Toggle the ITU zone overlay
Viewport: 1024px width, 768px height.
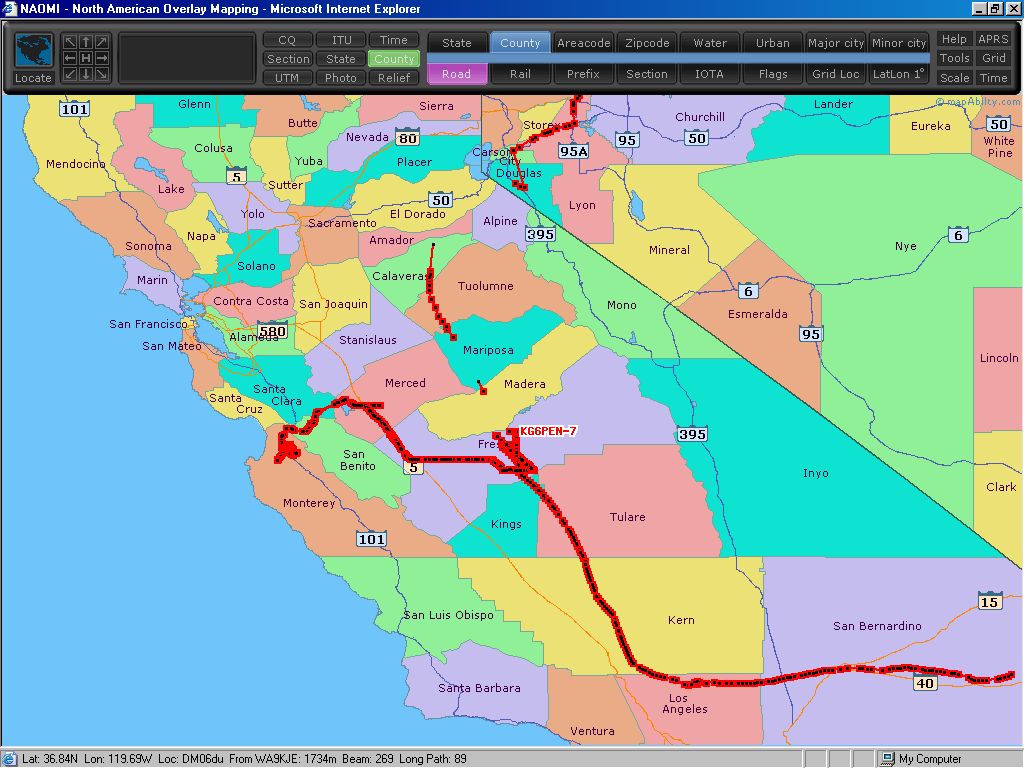(341, 40)
